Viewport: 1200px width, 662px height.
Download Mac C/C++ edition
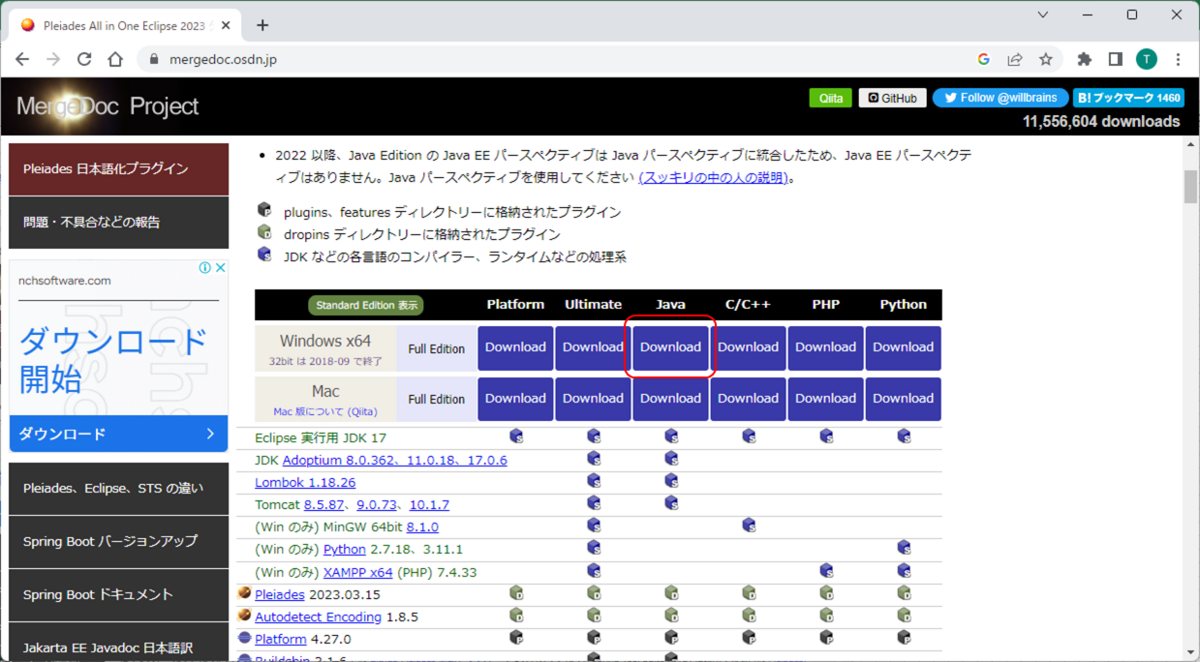point(748,398)
